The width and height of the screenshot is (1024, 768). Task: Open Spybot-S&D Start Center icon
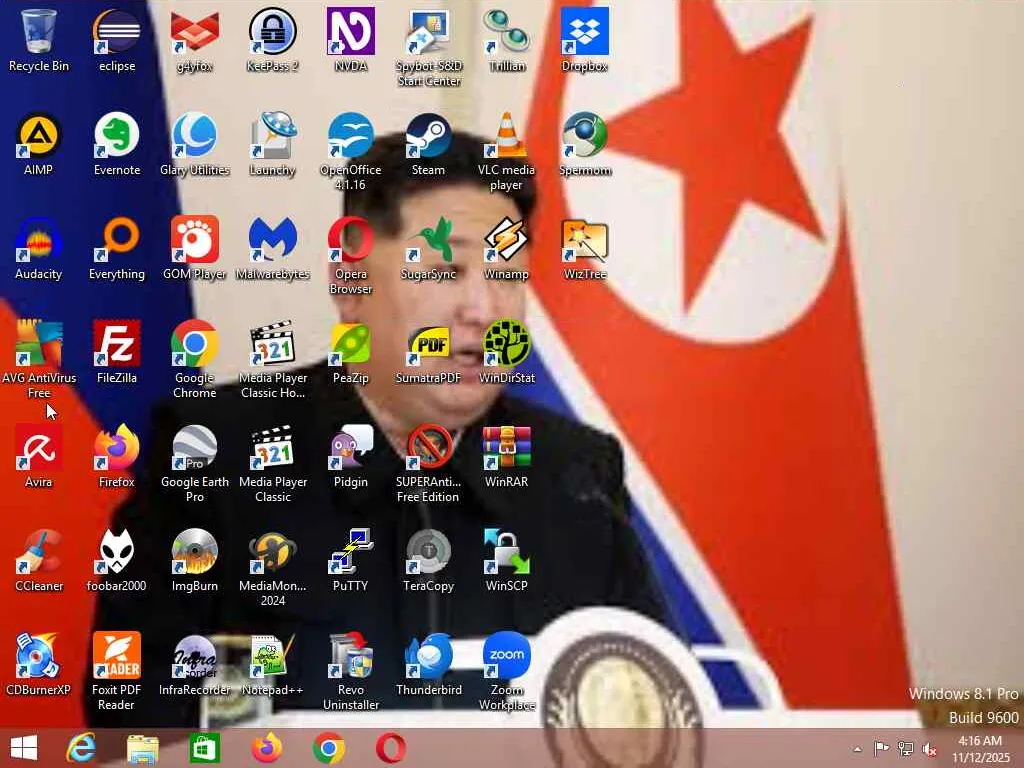click(428, 48)
